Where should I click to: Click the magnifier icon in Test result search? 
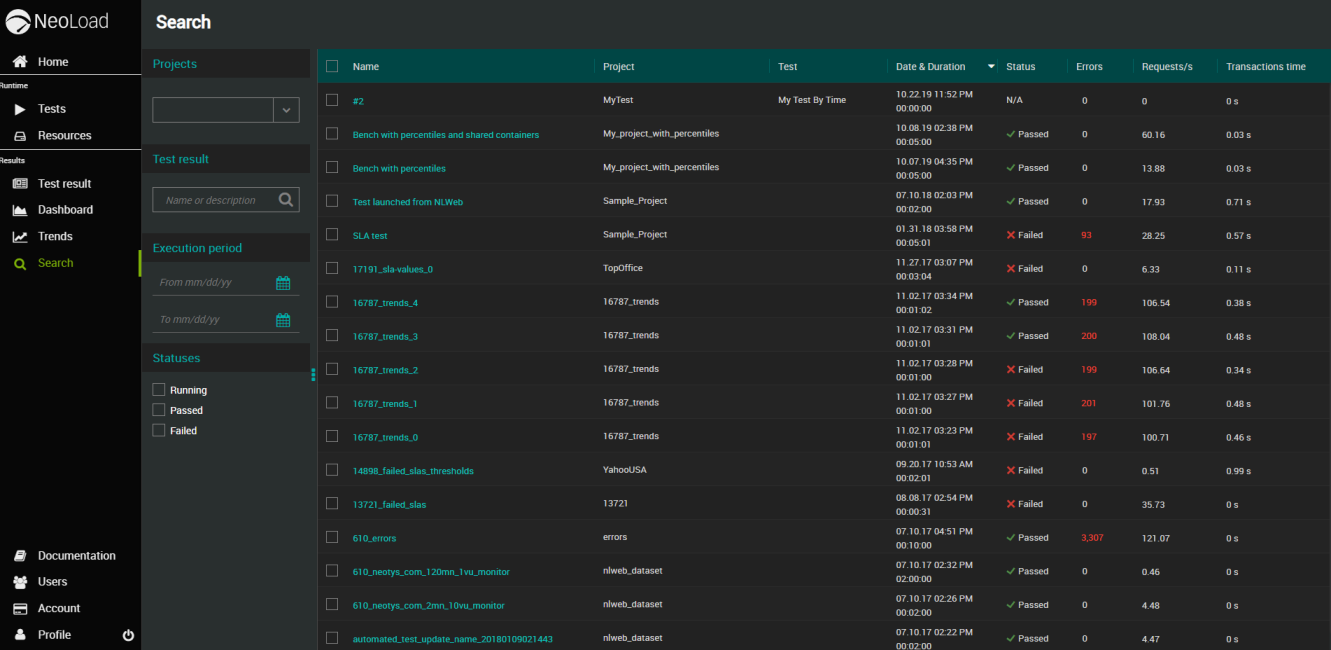pos(286,200)
